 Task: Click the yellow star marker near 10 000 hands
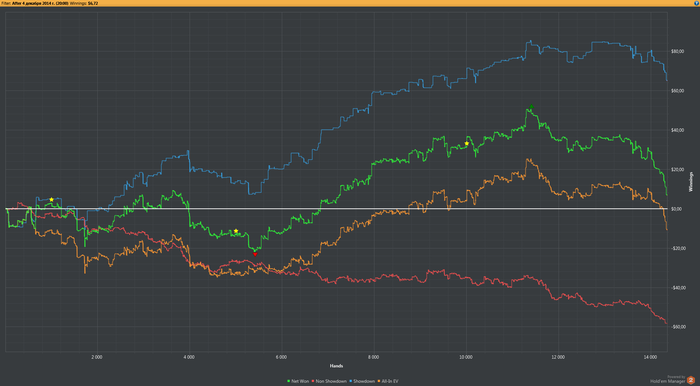coord(467,143)
